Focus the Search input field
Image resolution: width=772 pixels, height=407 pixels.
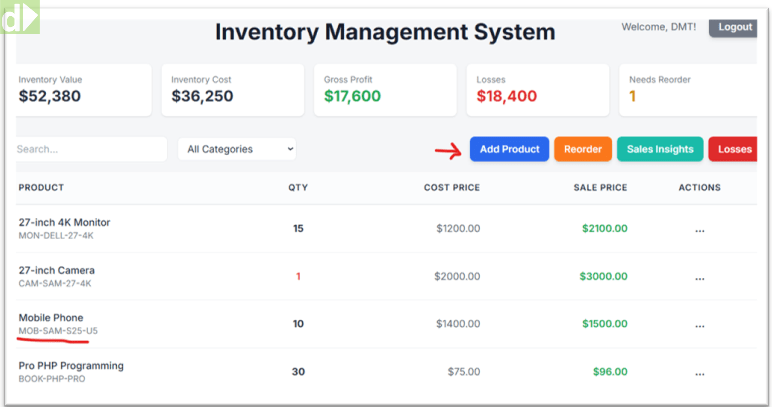[x=89, y=149]
